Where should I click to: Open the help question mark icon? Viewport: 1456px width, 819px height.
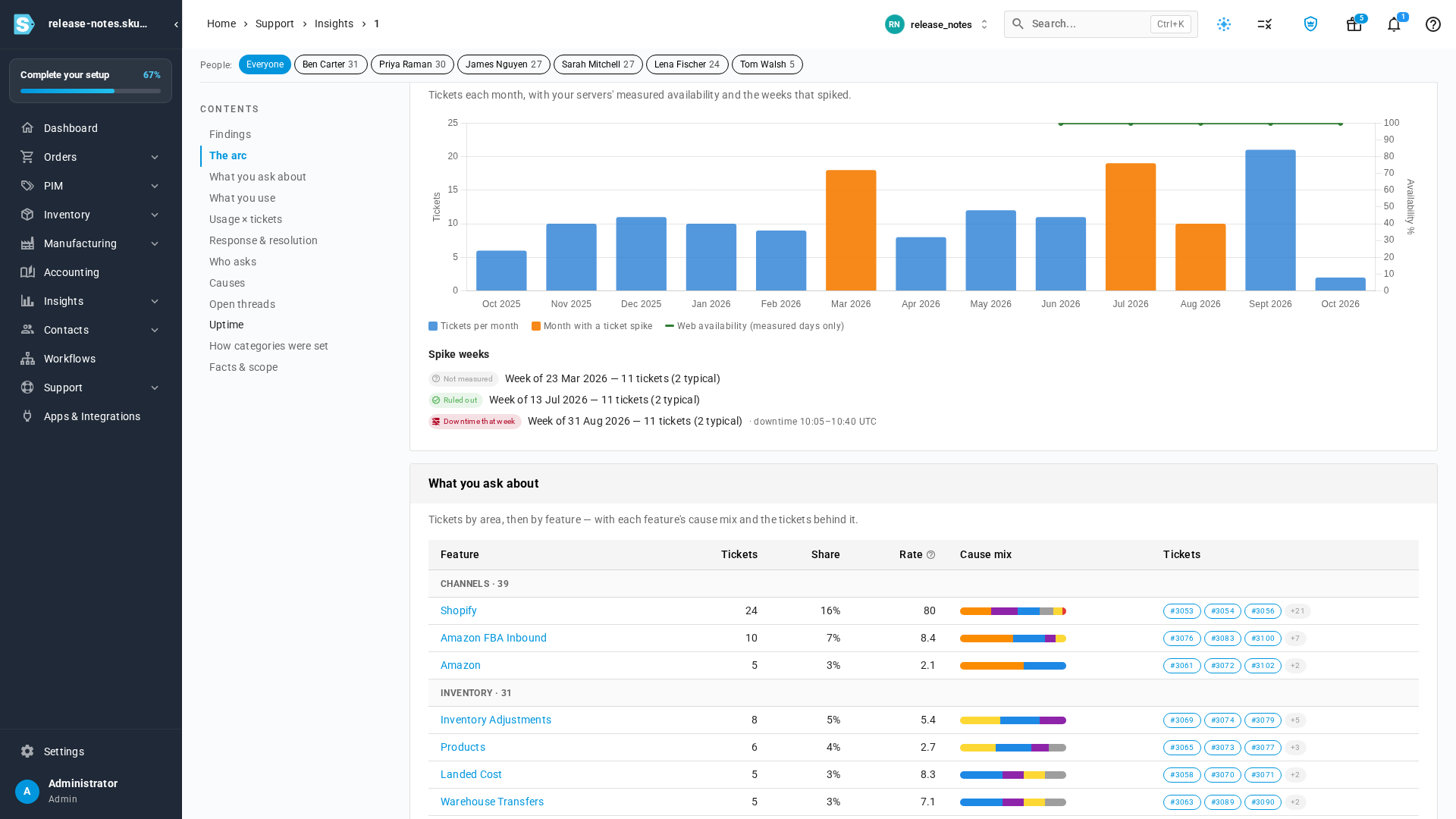pos(1432,24)
